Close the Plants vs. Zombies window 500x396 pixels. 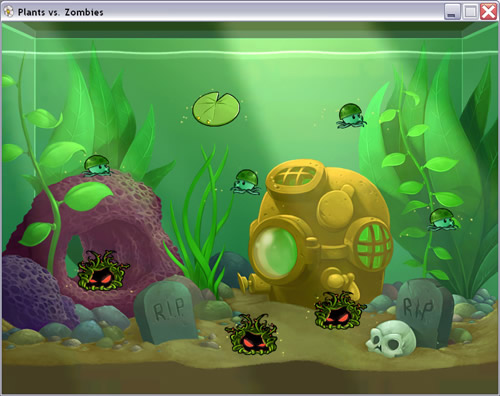click(488, 12)
